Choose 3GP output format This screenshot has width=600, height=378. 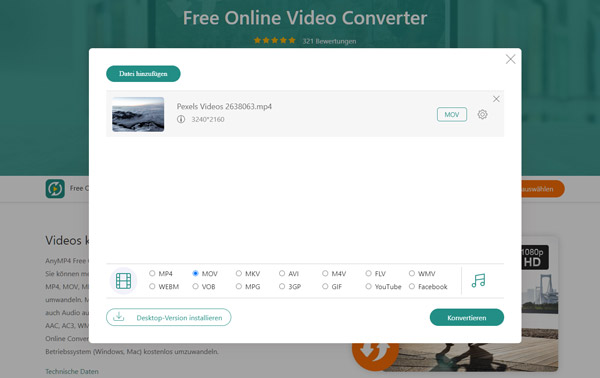(282, 286)
